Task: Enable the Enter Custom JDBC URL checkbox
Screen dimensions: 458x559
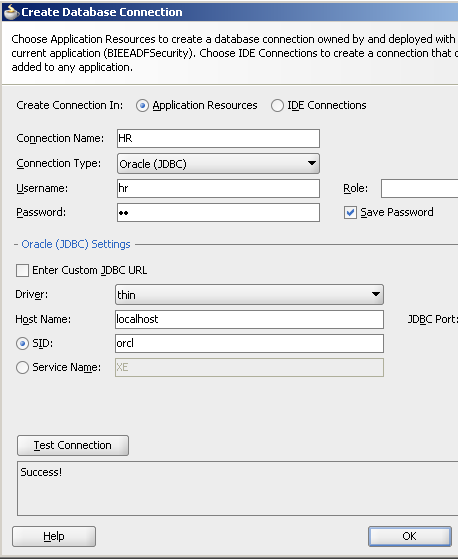Action: coord(22,270)
